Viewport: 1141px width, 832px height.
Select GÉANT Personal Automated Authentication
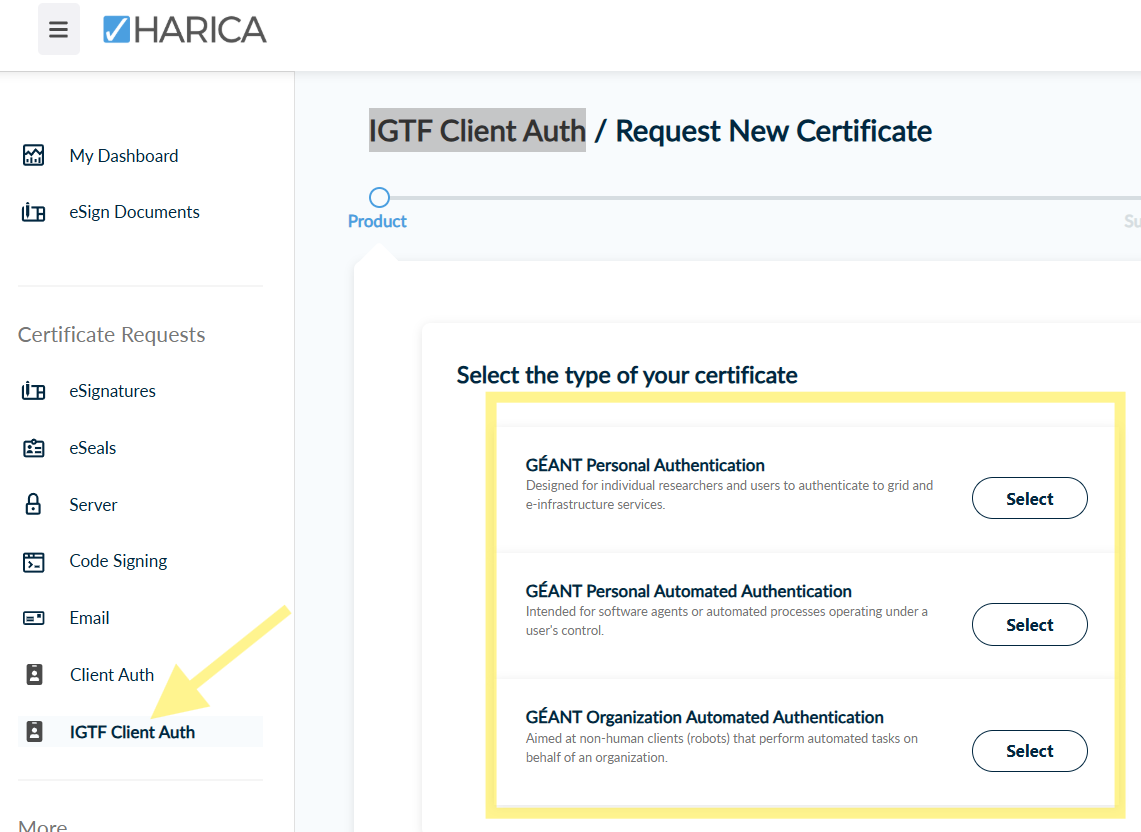pos(1029,625)
